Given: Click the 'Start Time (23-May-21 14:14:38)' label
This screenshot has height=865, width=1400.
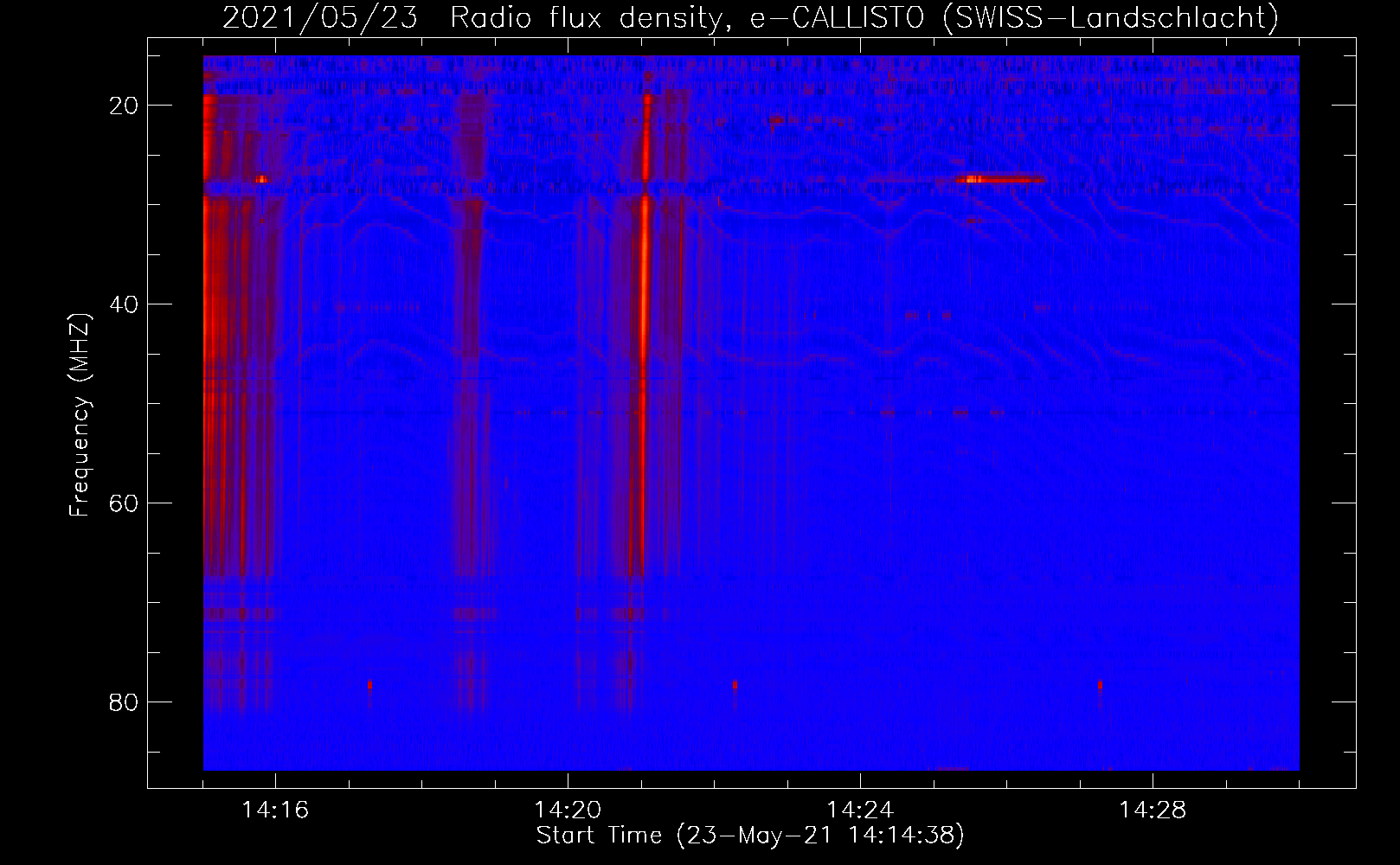Looking at the screenshot, I should [750, 836].
